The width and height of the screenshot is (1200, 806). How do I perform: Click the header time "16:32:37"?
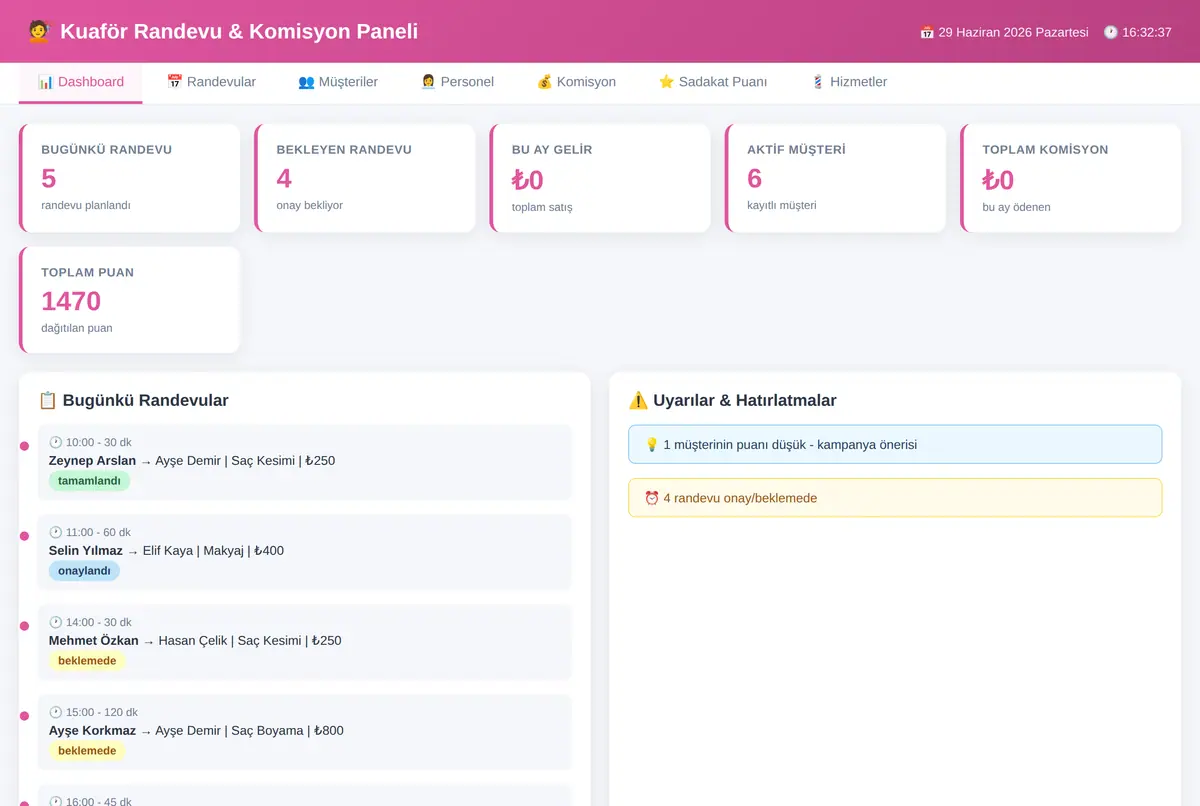[1147, 32]
